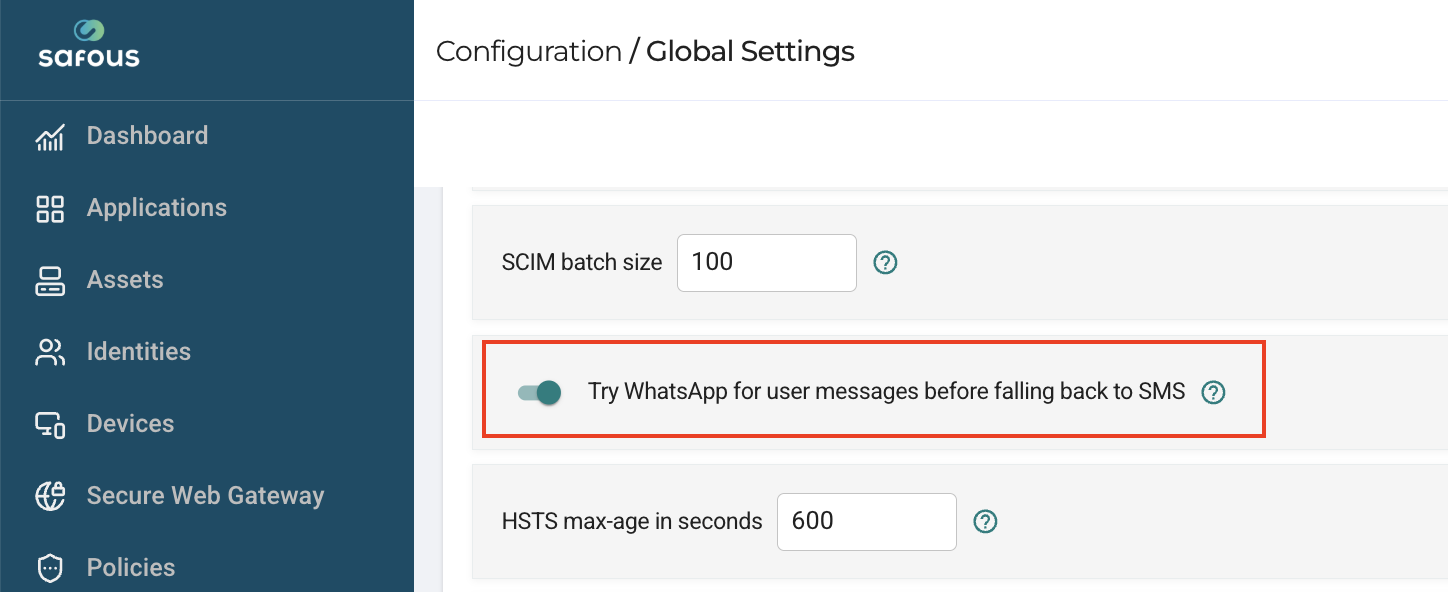Open the Identities menu entry
The image size is (1448, 592).
click(139, 352)
